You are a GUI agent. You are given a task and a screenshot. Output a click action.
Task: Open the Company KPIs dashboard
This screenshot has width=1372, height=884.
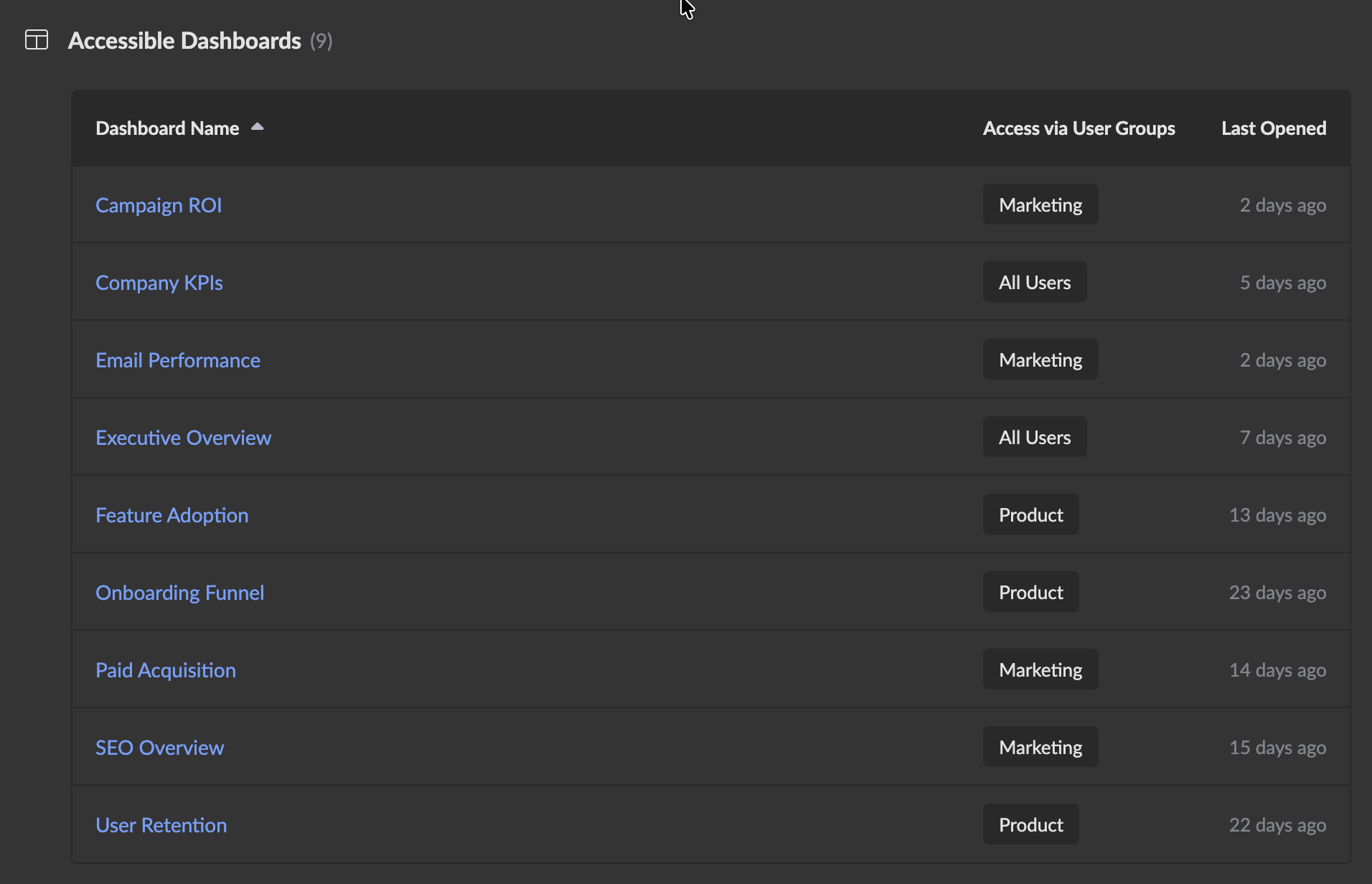(159, 282)
